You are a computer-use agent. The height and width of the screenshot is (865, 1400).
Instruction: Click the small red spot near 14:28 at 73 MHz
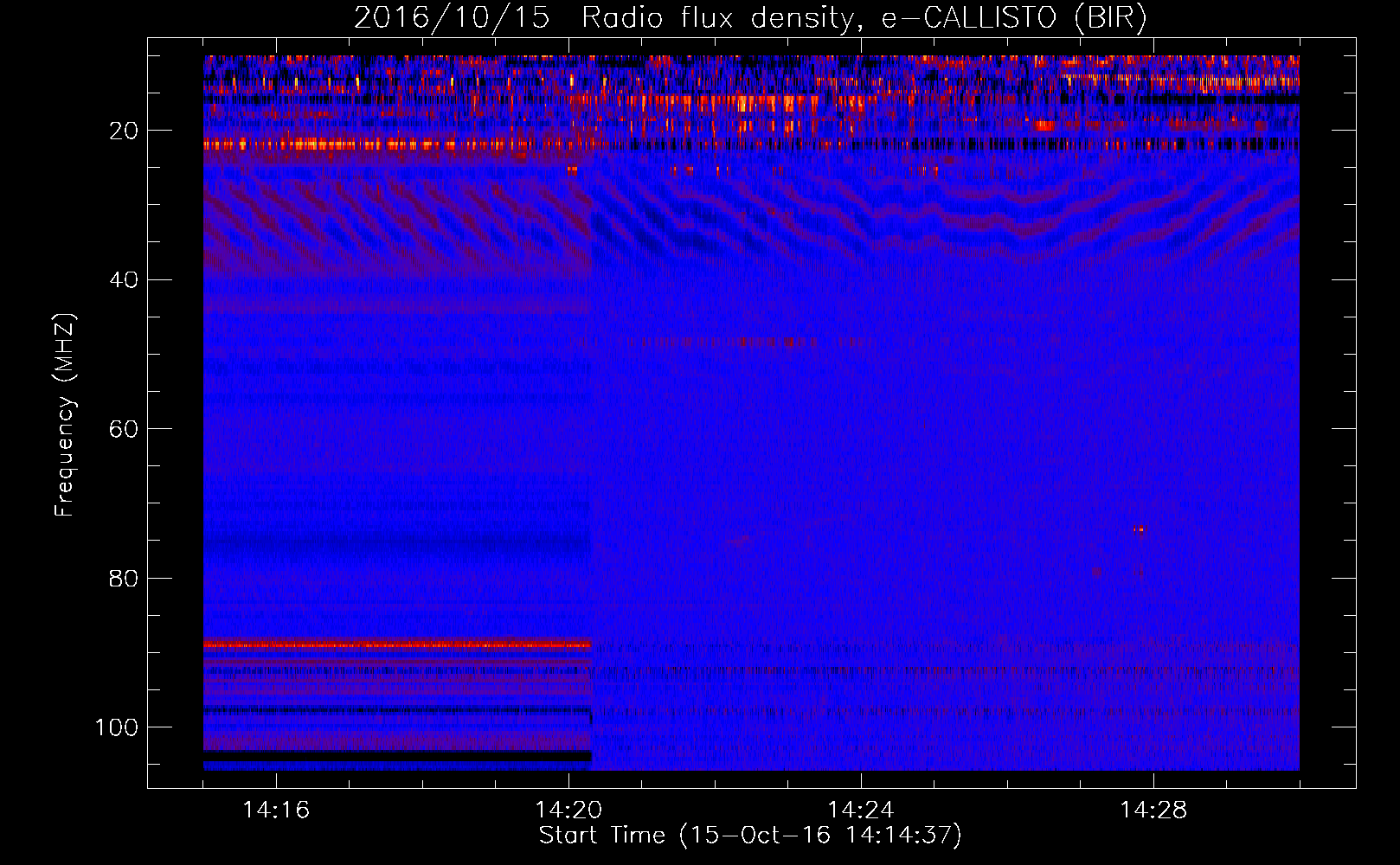(x=1140, y=529)
